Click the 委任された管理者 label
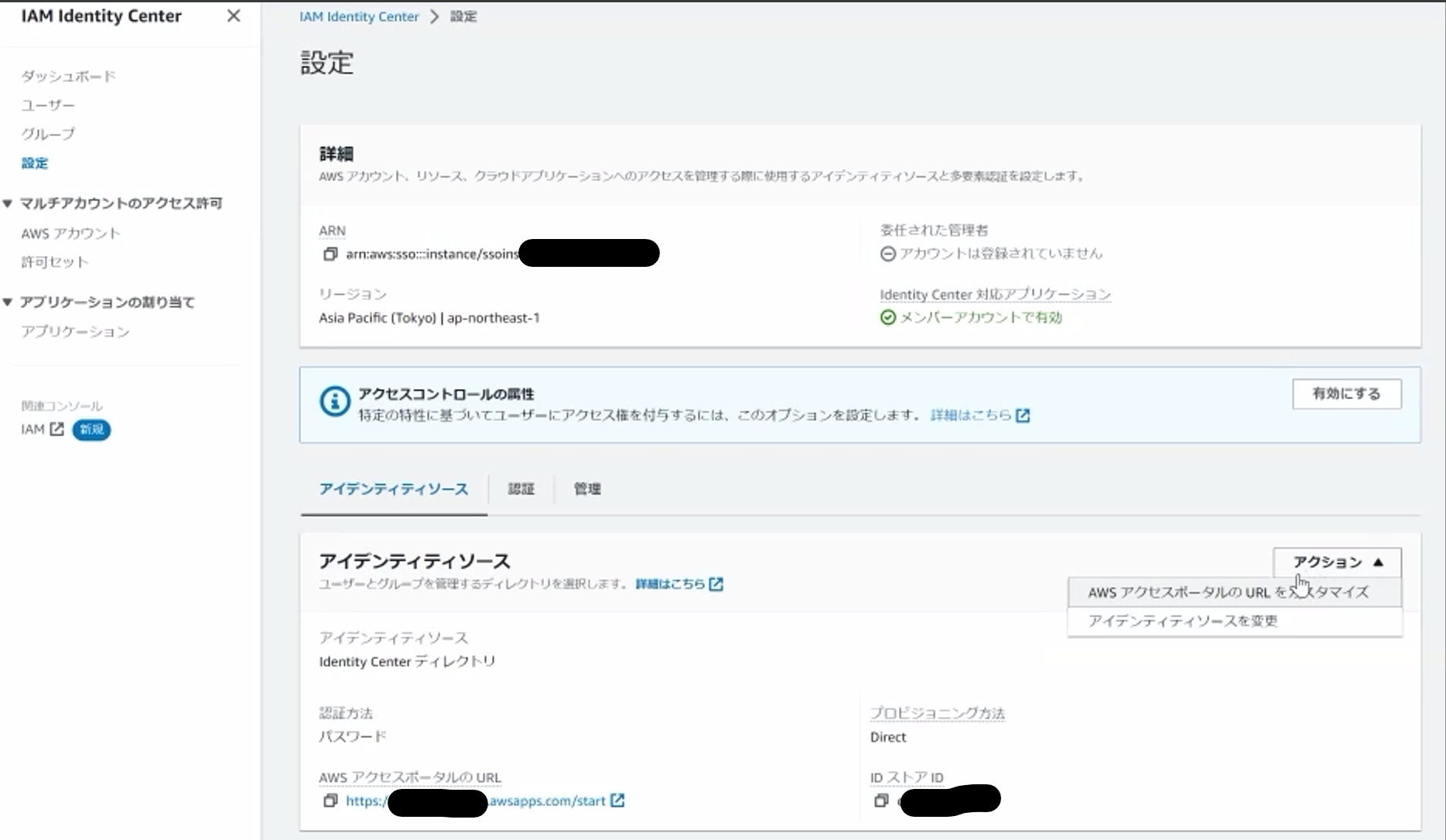 point(934,230)
